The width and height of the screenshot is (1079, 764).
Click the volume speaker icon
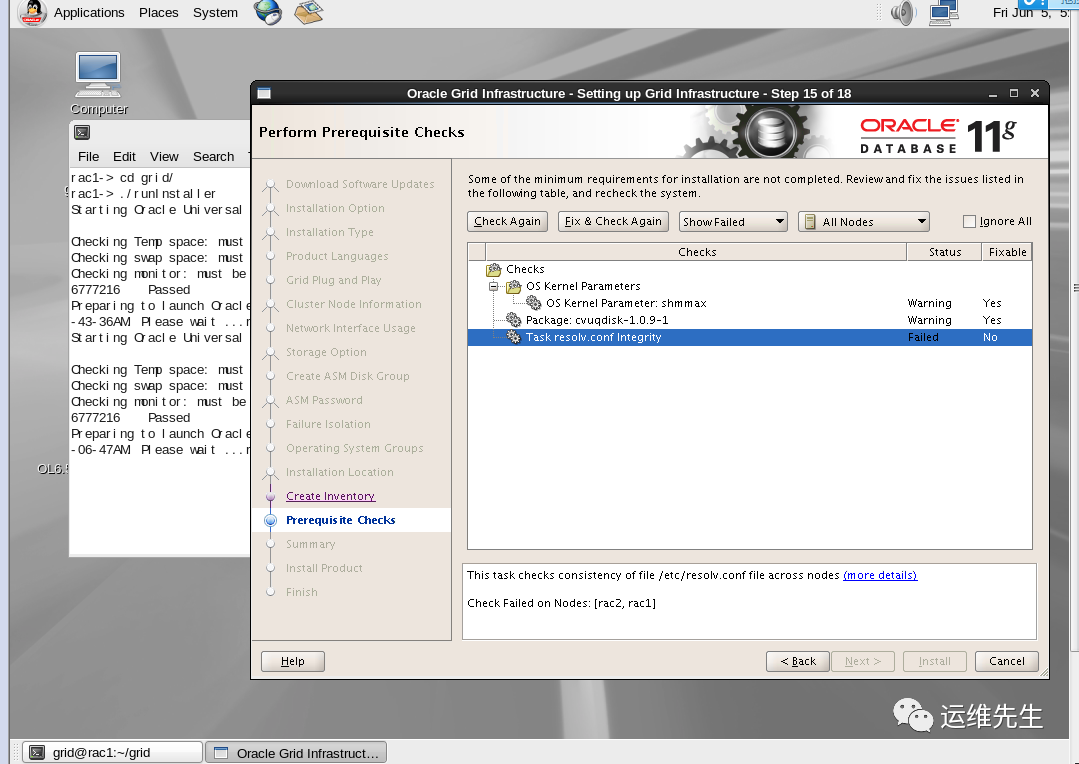pos(903,12)
